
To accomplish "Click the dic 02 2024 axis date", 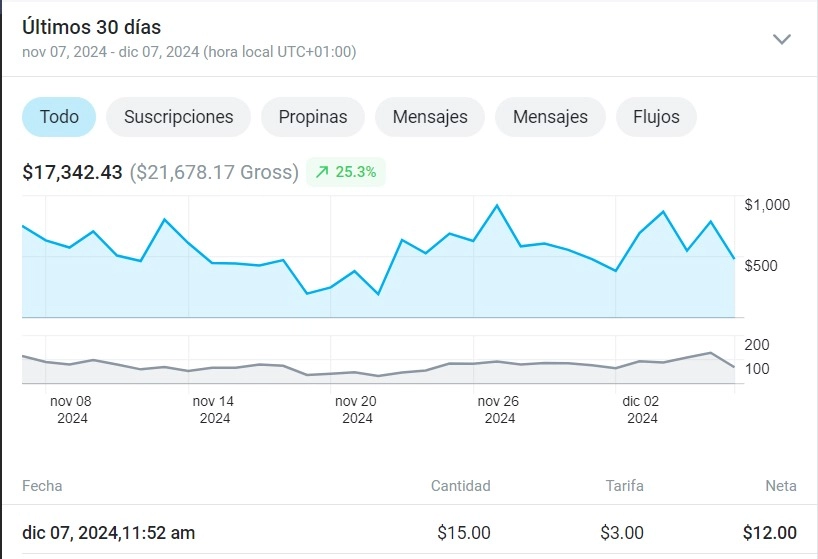I will coord(641,410).
